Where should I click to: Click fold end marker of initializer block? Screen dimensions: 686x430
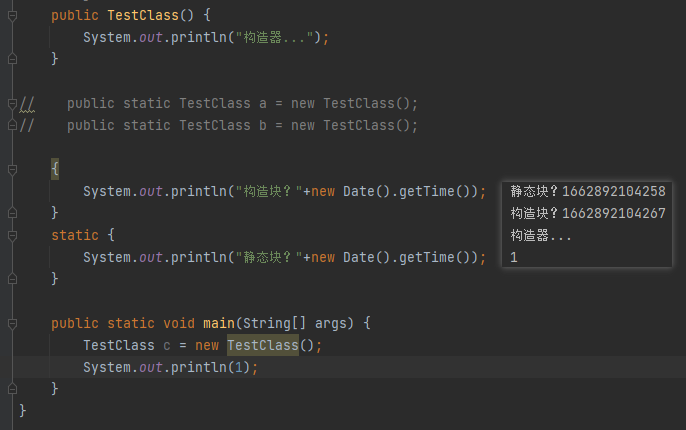pyautogui.click(x=12, y=213)
